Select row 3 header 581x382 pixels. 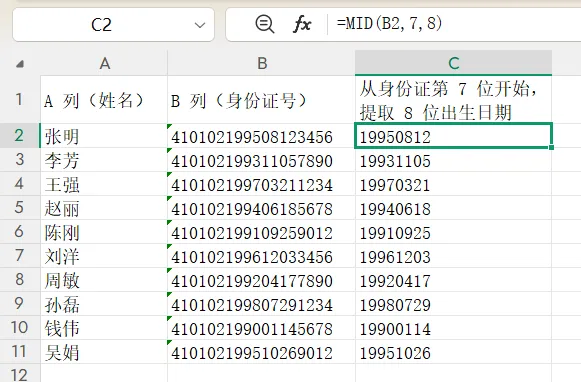(x=20, y=159)
